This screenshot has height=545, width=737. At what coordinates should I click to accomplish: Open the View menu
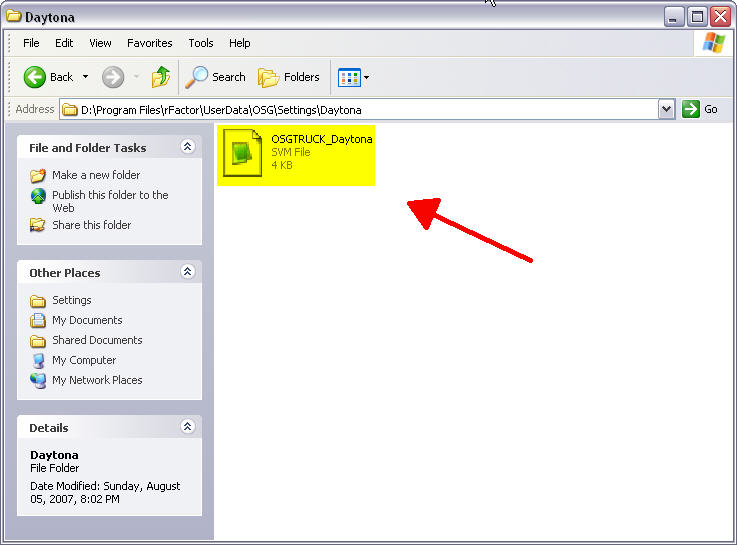pyautogui.click(x=100, y=43)
